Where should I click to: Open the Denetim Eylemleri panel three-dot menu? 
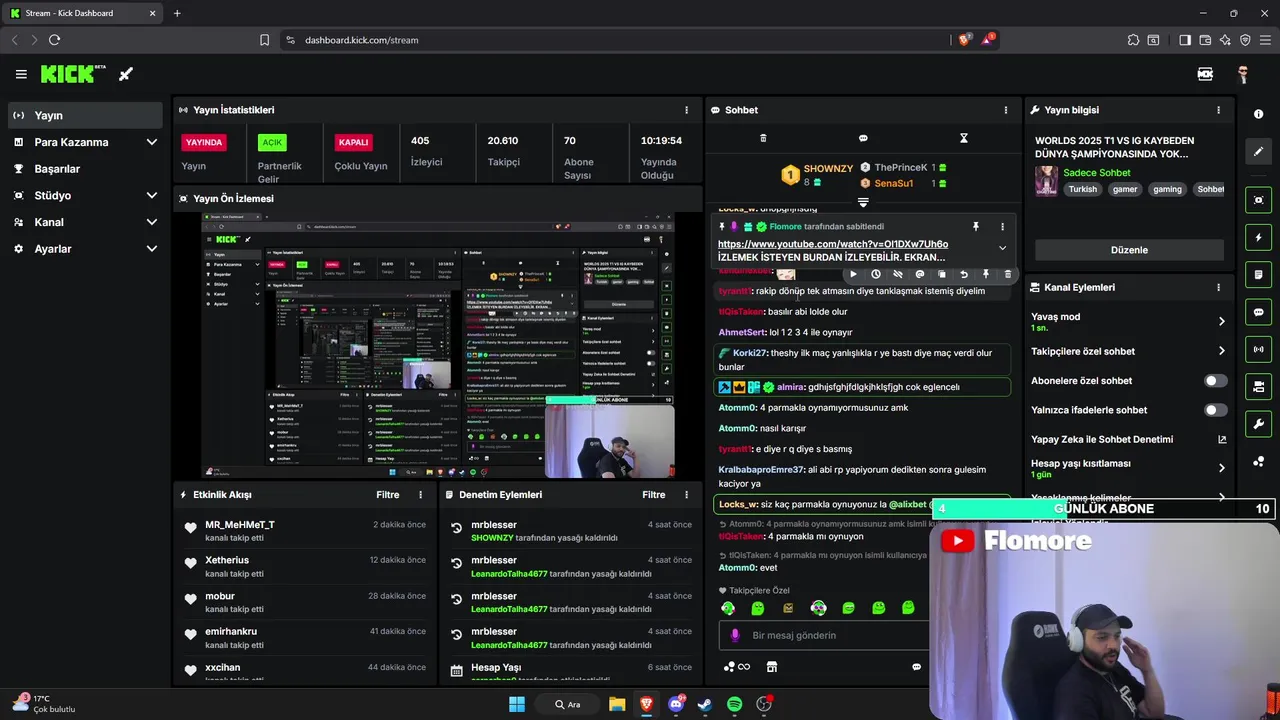pyautogui.click(x=686, y=495)
